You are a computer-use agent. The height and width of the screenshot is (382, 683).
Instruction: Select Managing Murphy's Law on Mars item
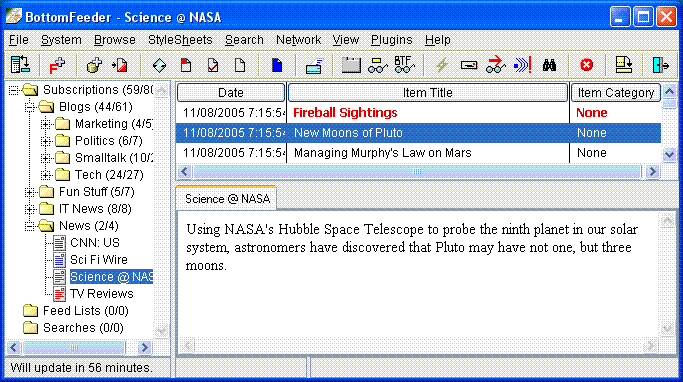(419, 153)
